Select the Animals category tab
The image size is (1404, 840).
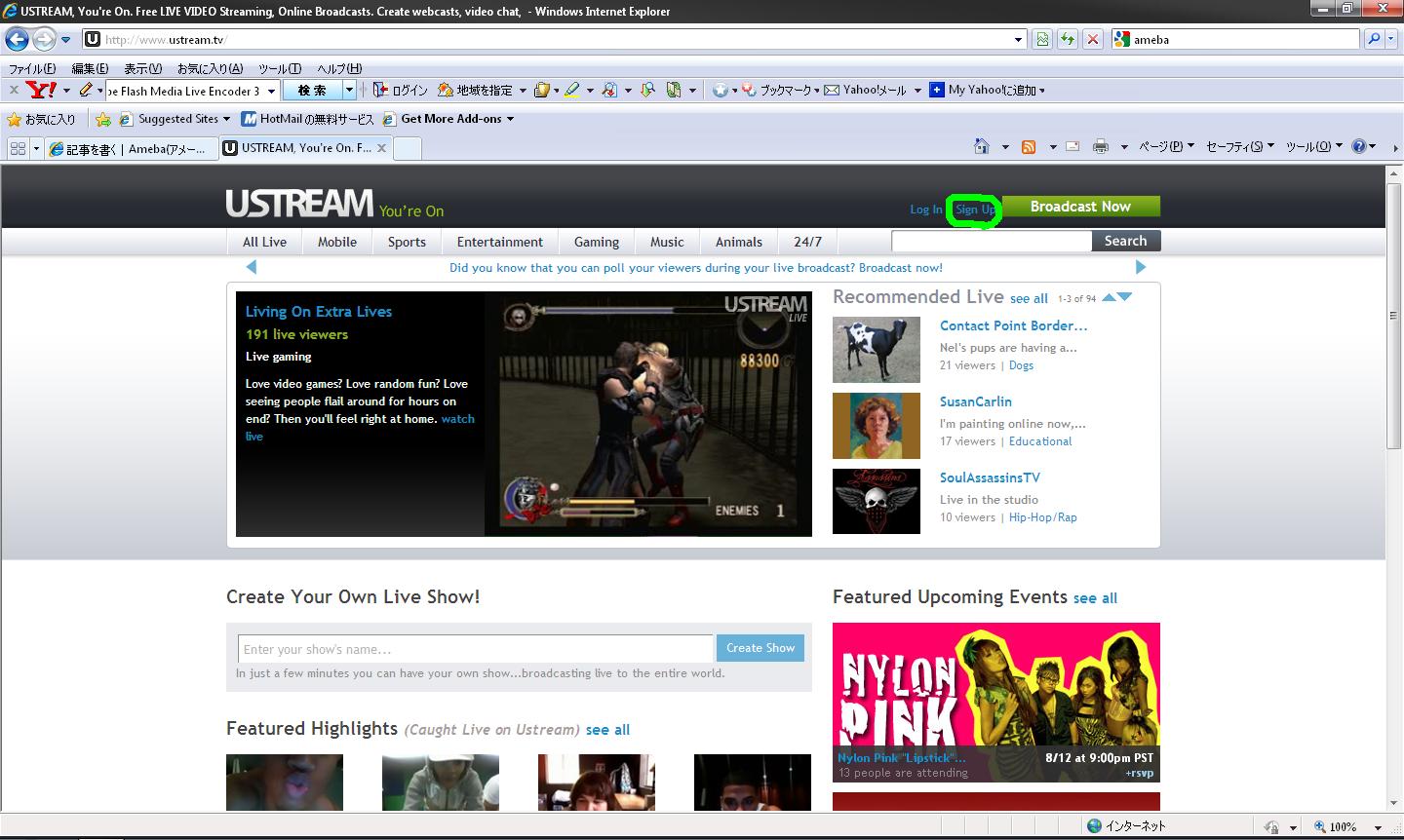point(739,242)
